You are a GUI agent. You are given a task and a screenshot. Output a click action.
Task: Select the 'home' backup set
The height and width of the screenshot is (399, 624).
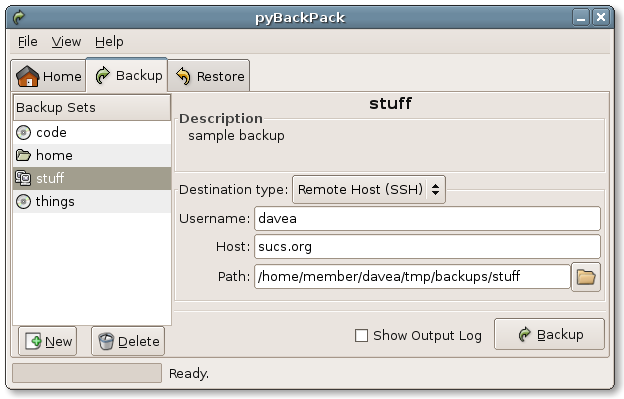pyautogui.click(x=92, y=155)
